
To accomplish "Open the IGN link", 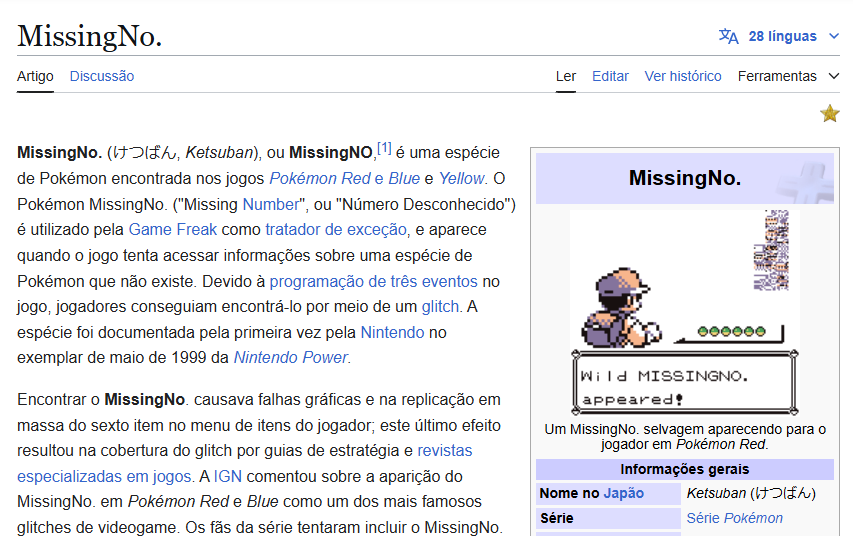I will point(227,477).
